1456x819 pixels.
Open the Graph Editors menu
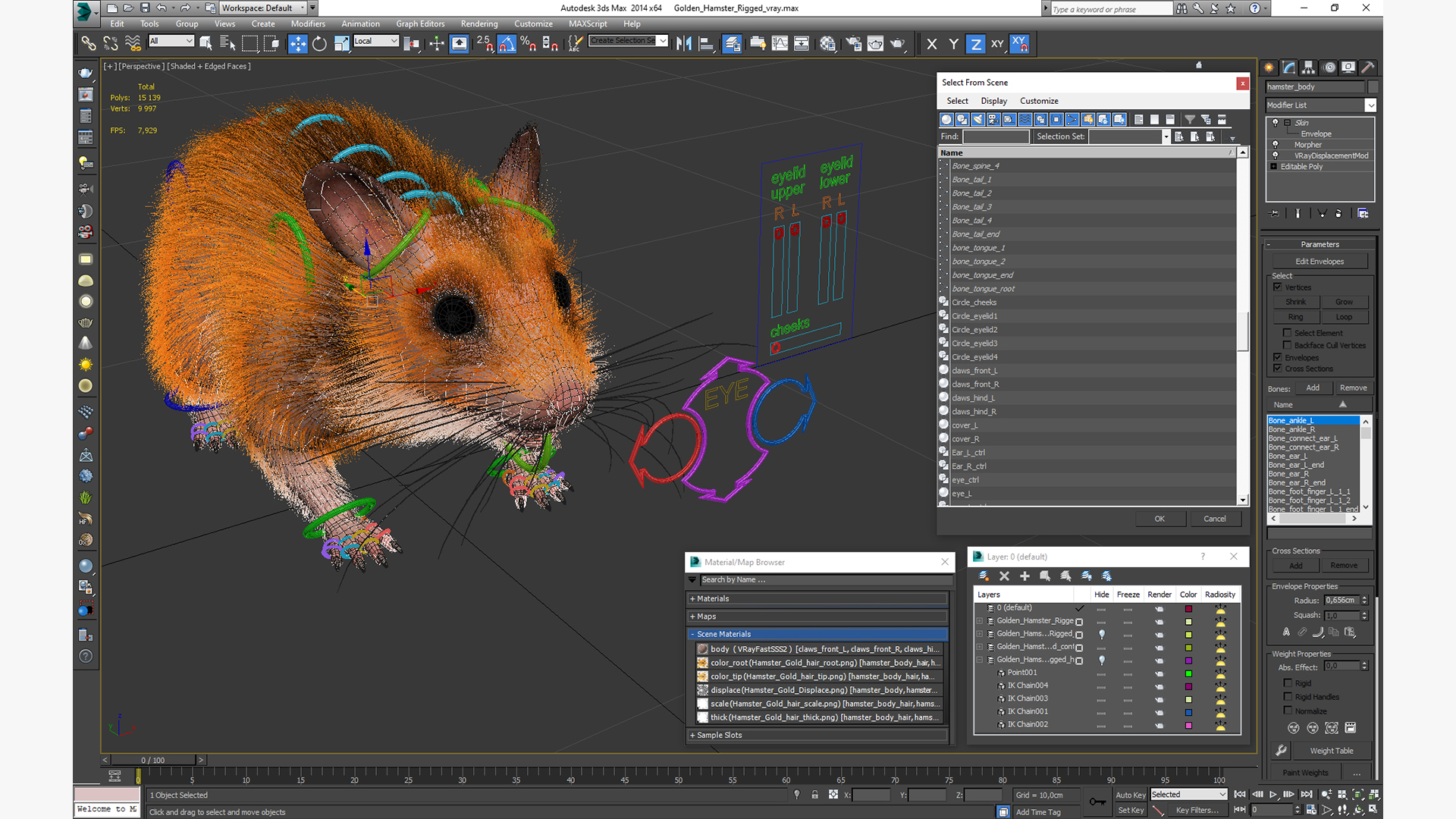click(419, 24)
